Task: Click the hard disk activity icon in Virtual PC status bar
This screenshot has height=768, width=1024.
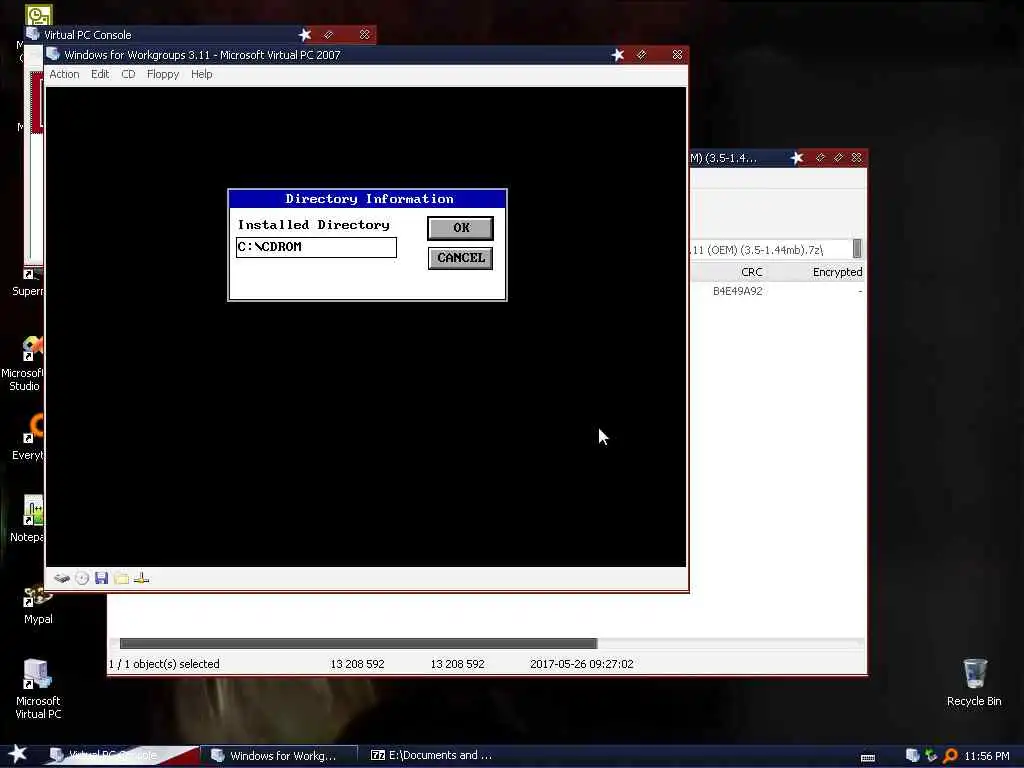Action: coord(62,578)
